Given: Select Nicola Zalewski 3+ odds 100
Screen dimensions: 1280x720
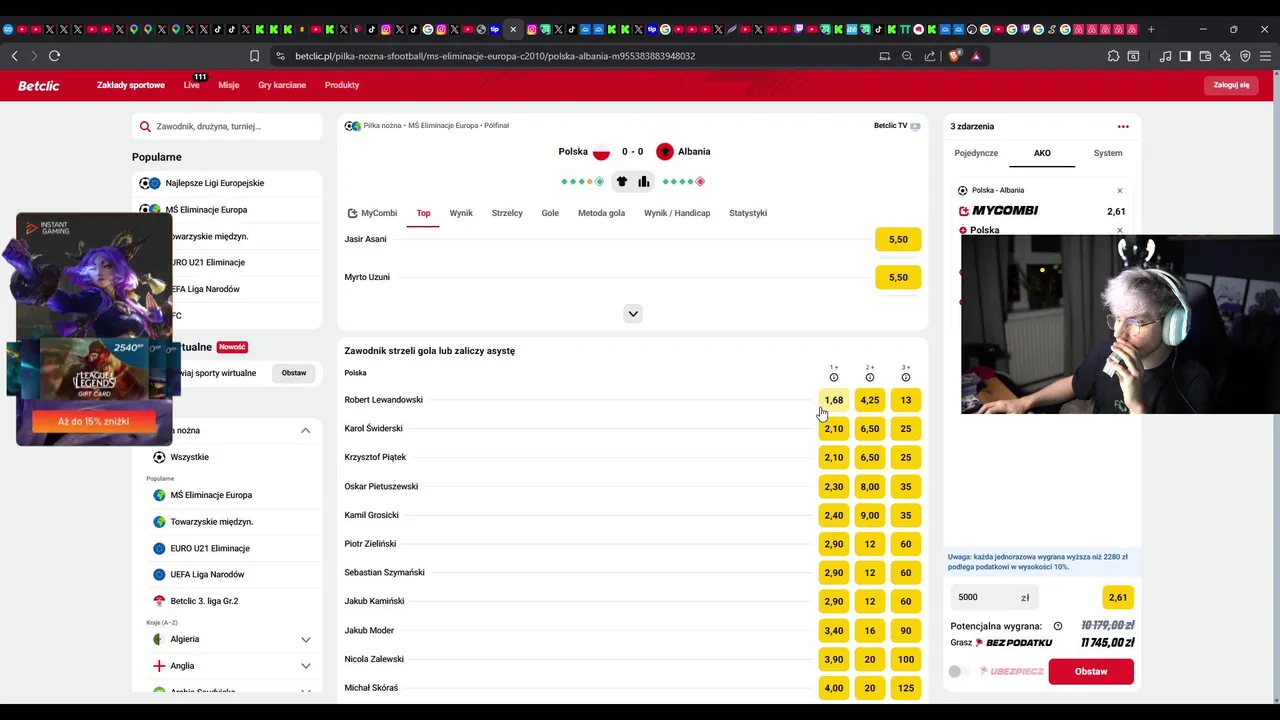Looking at the screenshot, I should coord(906,659).
